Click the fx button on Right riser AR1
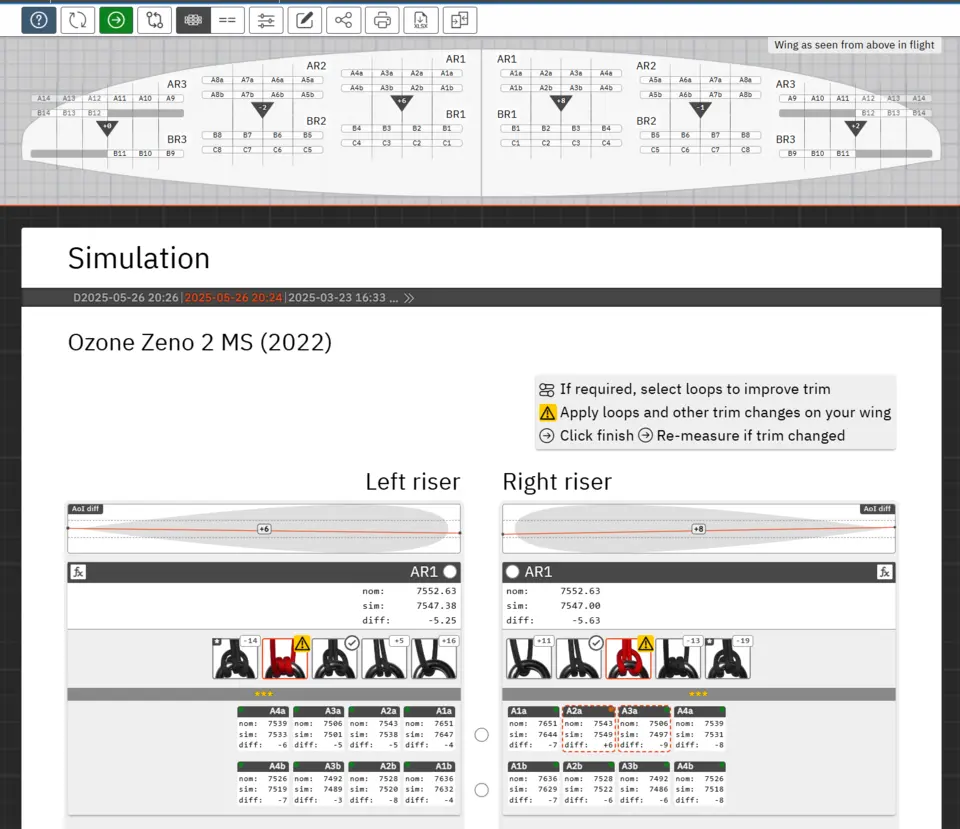The width and height of the screenshot is (960, 829). 885,572
